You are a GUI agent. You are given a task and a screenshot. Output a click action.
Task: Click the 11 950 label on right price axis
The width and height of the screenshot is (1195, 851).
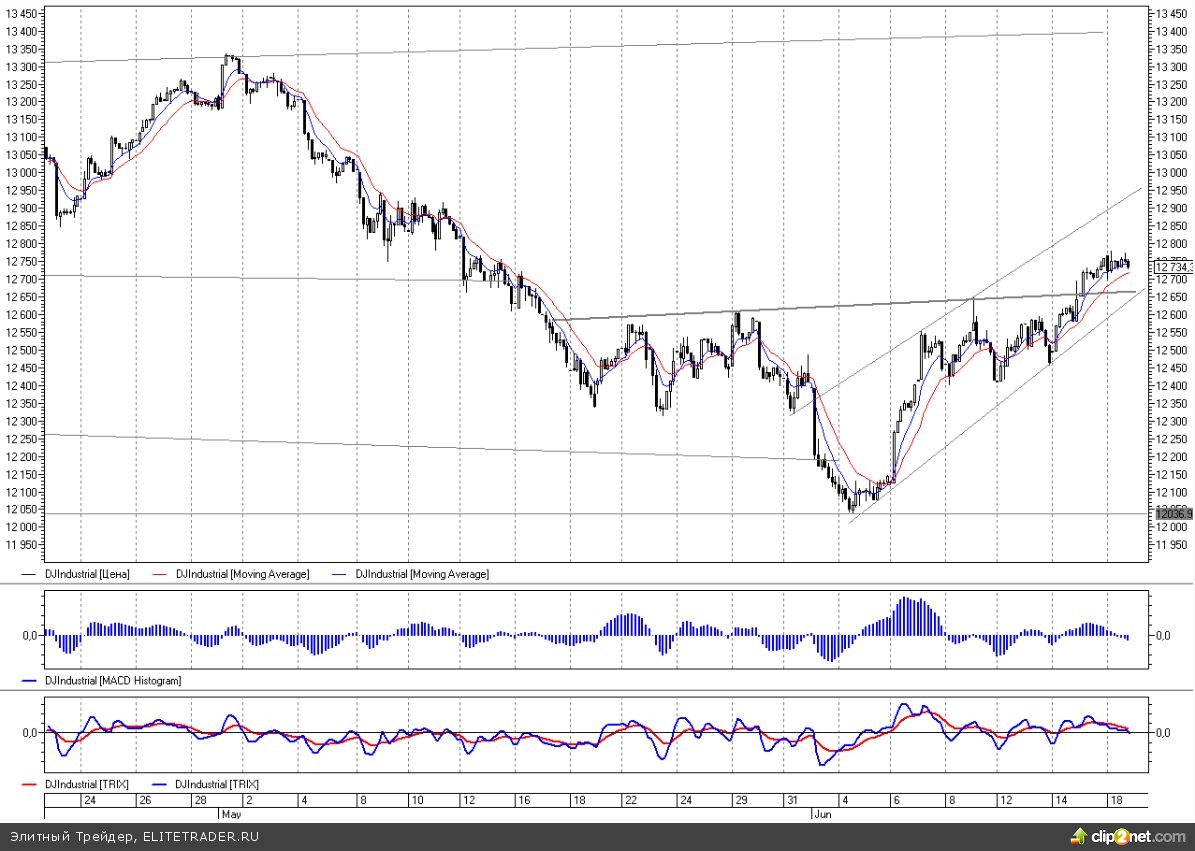pyautogui.click(x=1171, y=545)
